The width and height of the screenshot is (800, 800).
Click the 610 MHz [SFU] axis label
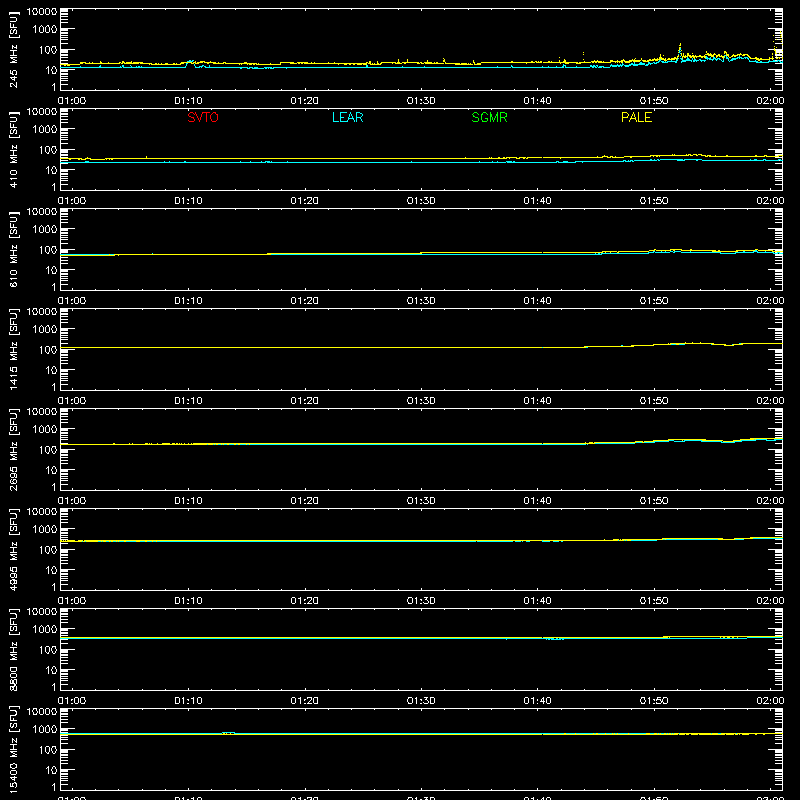14,249
